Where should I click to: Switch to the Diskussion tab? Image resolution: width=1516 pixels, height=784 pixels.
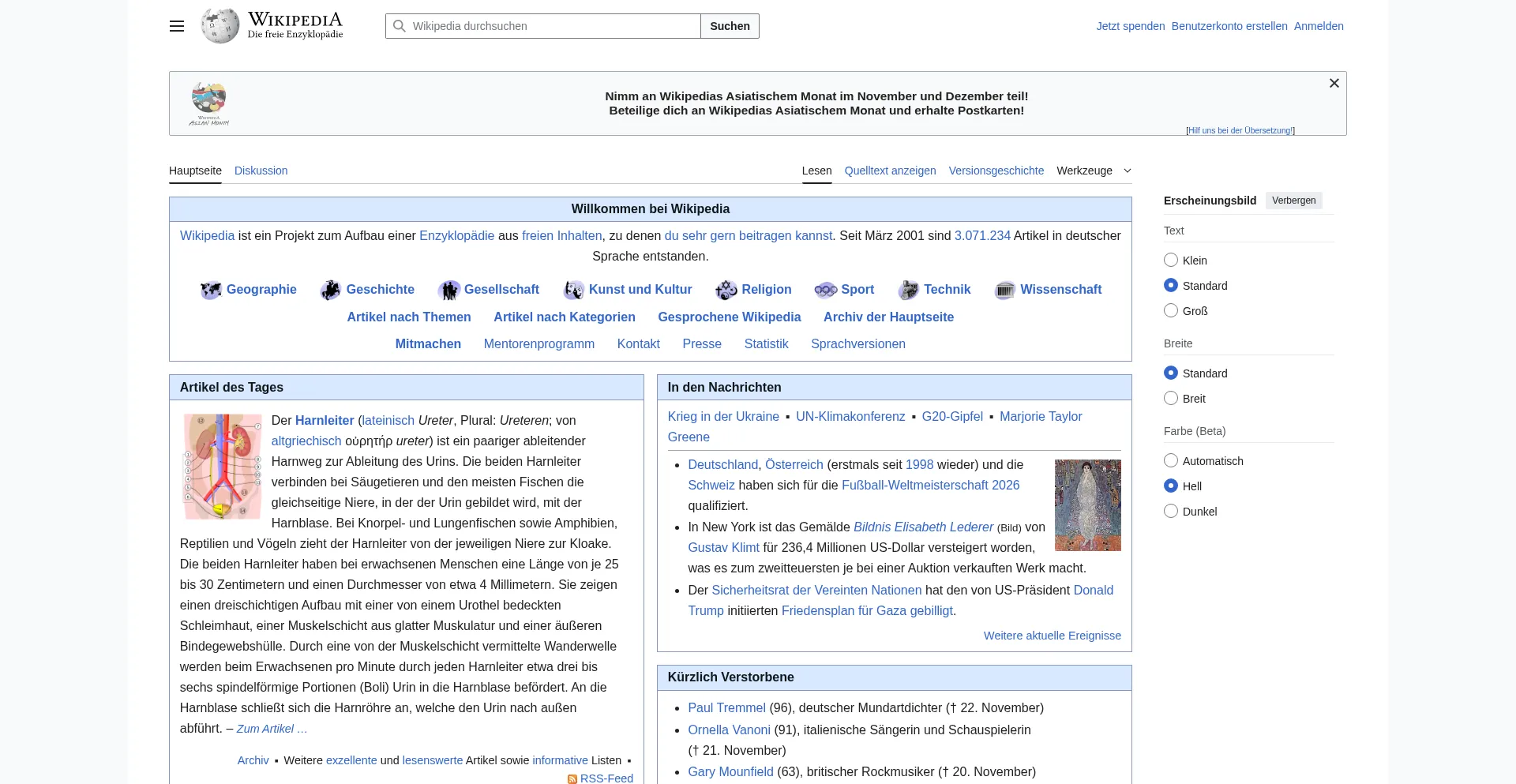[x=261, y=171]
